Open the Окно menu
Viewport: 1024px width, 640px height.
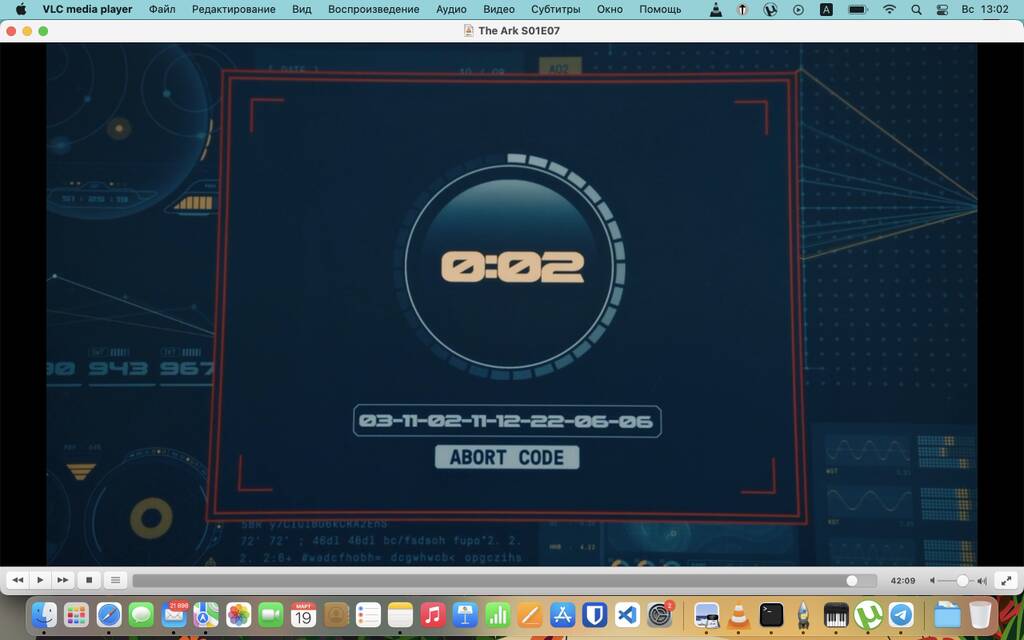coord(610,9)
